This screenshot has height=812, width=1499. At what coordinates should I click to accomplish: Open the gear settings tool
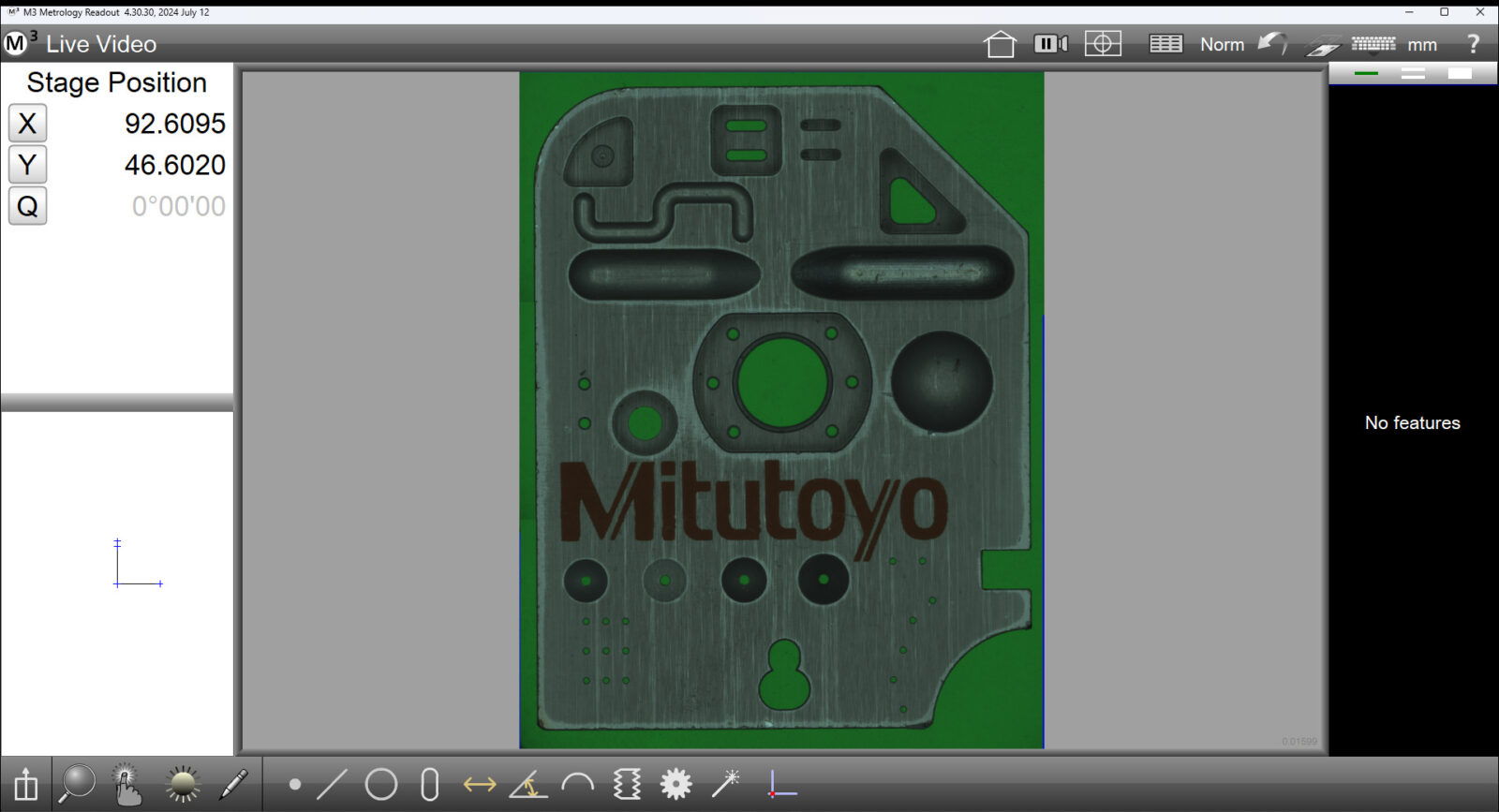click(x=675, y=784)
